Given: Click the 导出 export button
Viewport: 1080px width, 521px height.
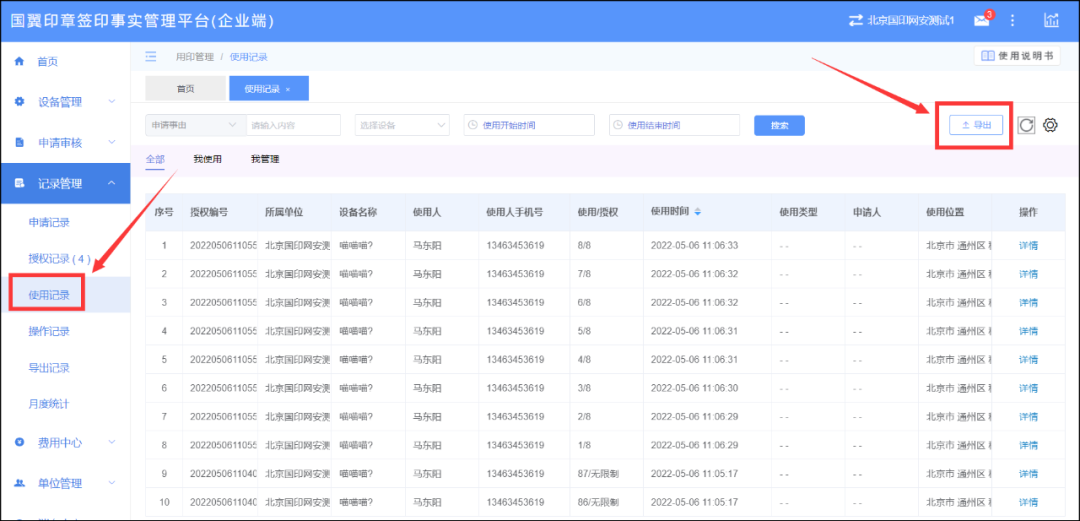Looking at the screenshot, I should [x=976, y=125].
